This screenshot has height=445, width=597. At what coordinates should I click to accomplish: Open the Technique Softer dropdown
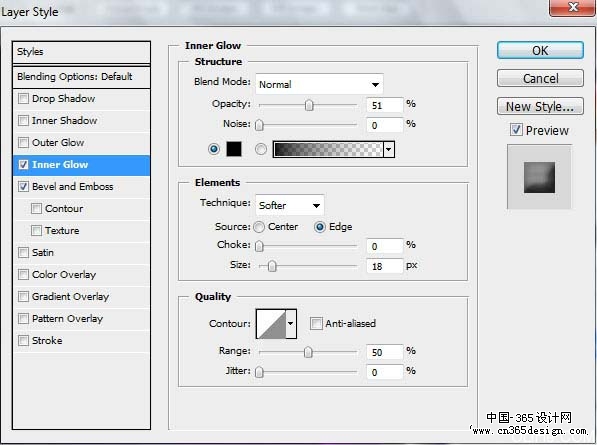(x=290, y=206)
